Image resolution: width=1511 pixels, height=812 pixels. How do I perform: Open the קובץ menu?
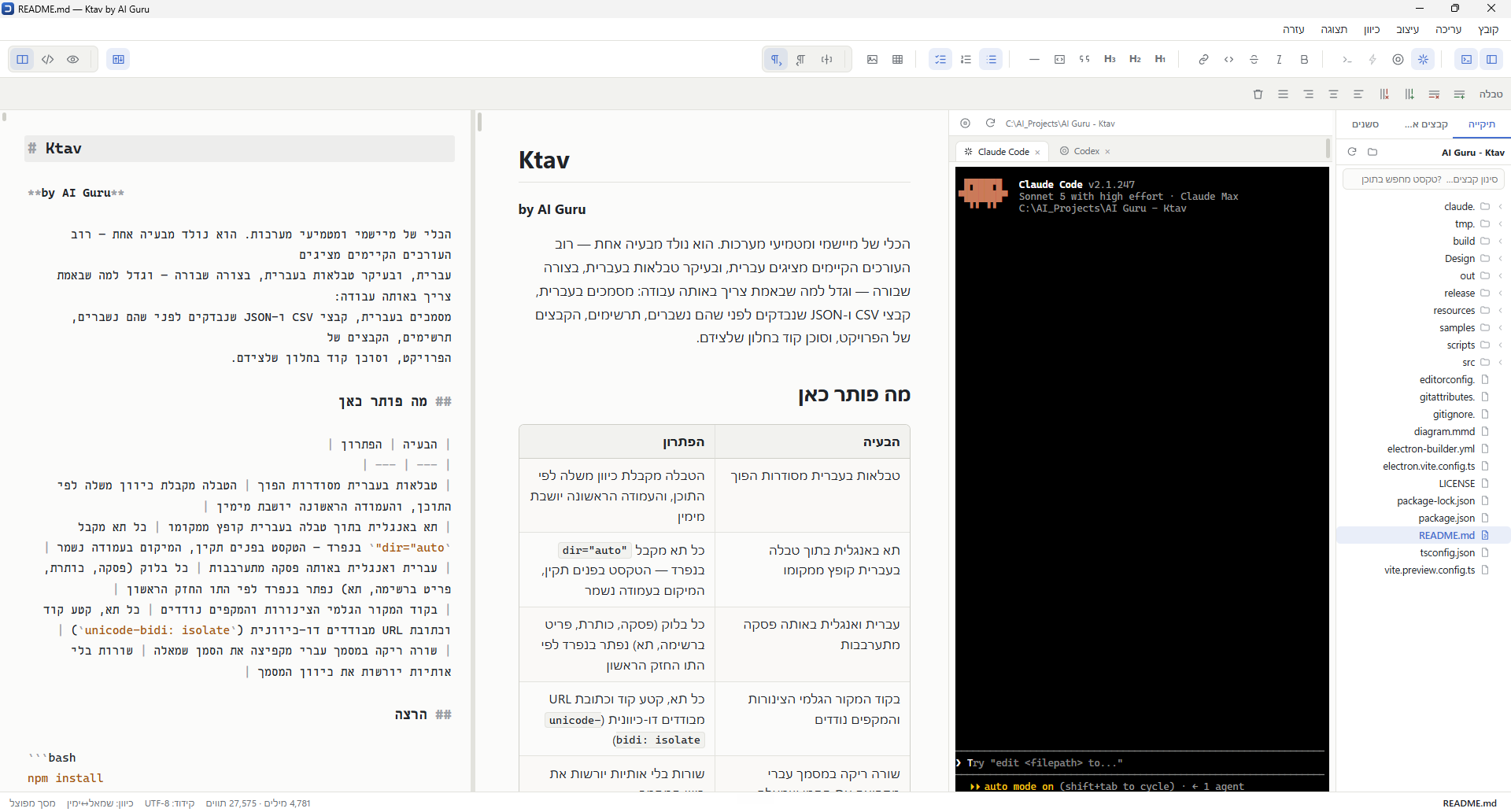point(1487,29)
